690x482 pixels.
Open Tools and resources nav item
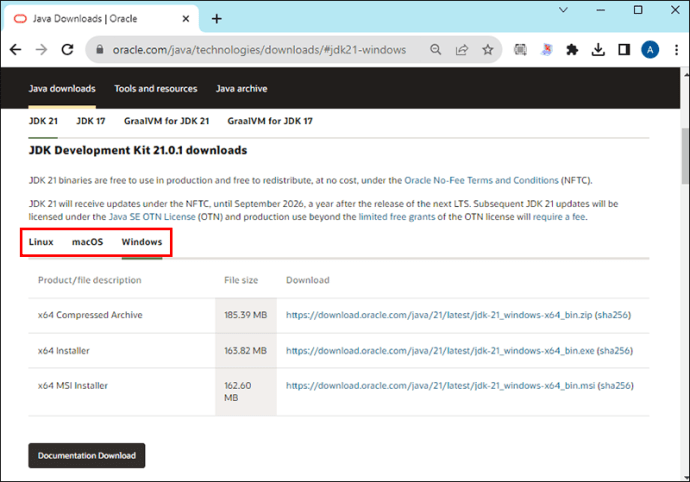(156, 89)
